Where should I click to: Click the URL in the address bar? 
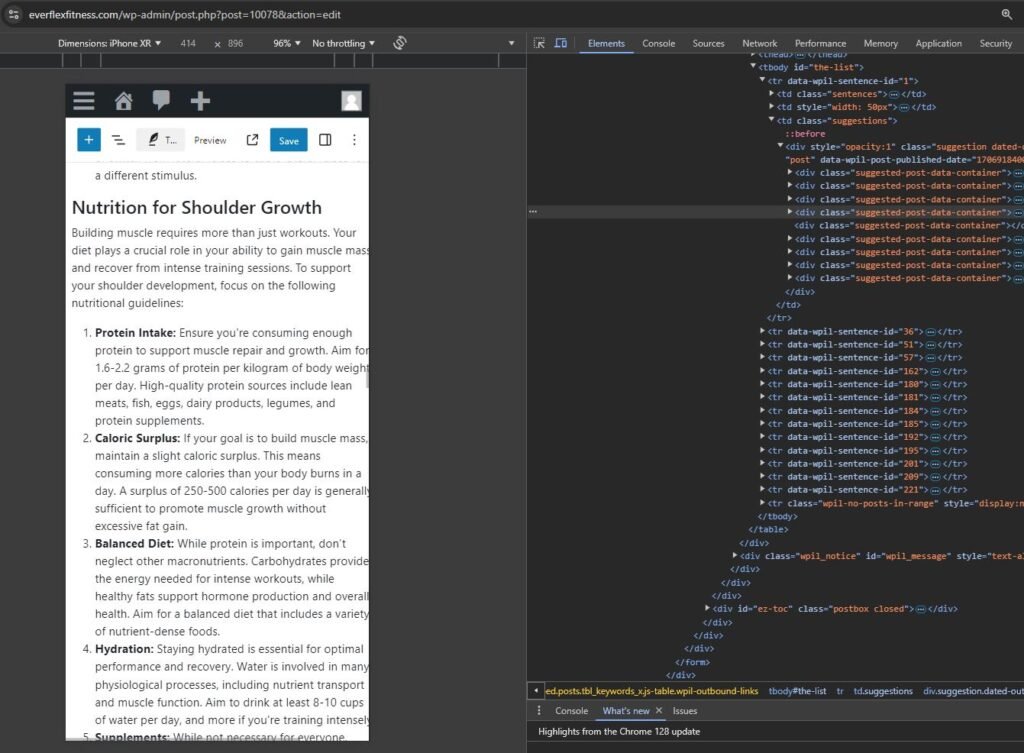click(185, 14)
